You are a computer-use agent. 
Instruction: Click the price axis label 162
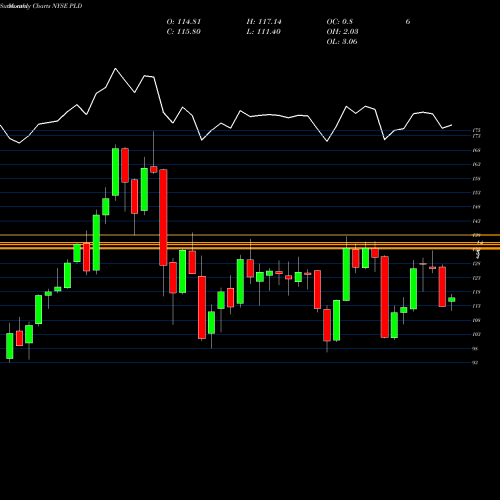(x=476, y=164)
